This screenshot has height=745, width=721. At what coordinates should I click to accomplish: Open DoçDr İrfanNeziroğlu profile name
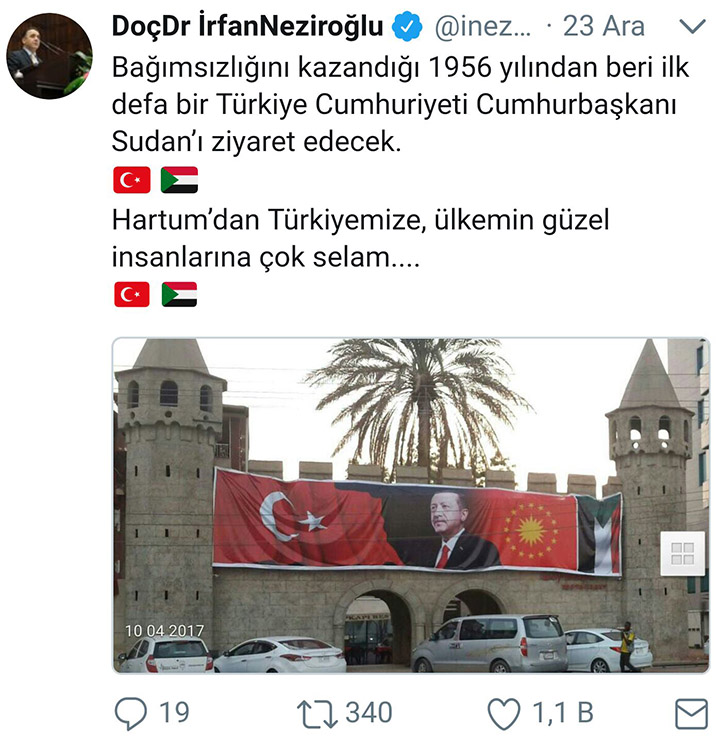coord(248,26)
